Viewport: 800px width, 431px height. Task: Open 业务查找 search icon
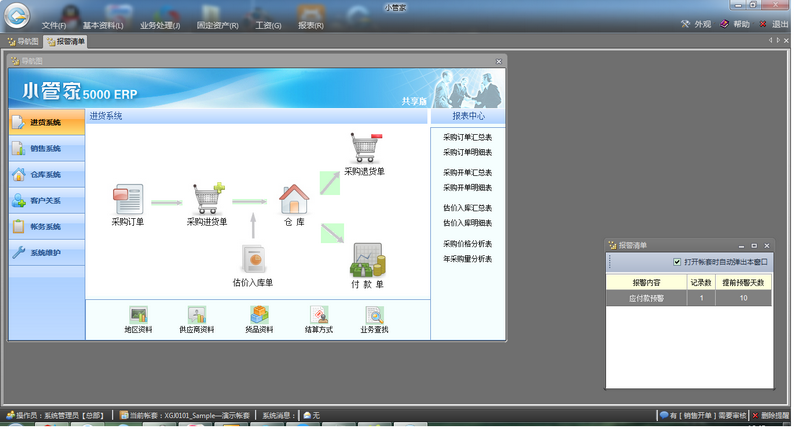pos(374,315)
